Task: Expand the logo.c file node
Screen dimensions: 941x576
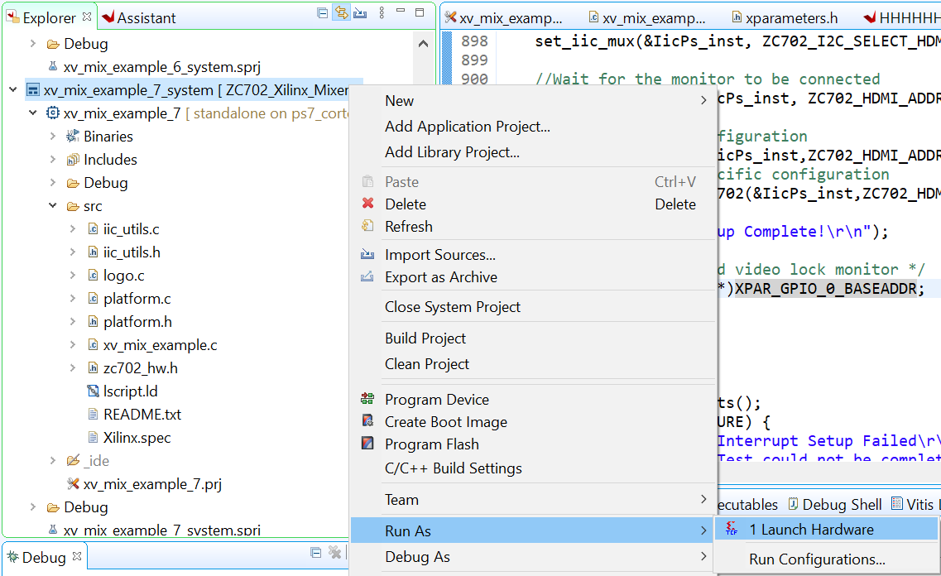Action: point(73,275)
